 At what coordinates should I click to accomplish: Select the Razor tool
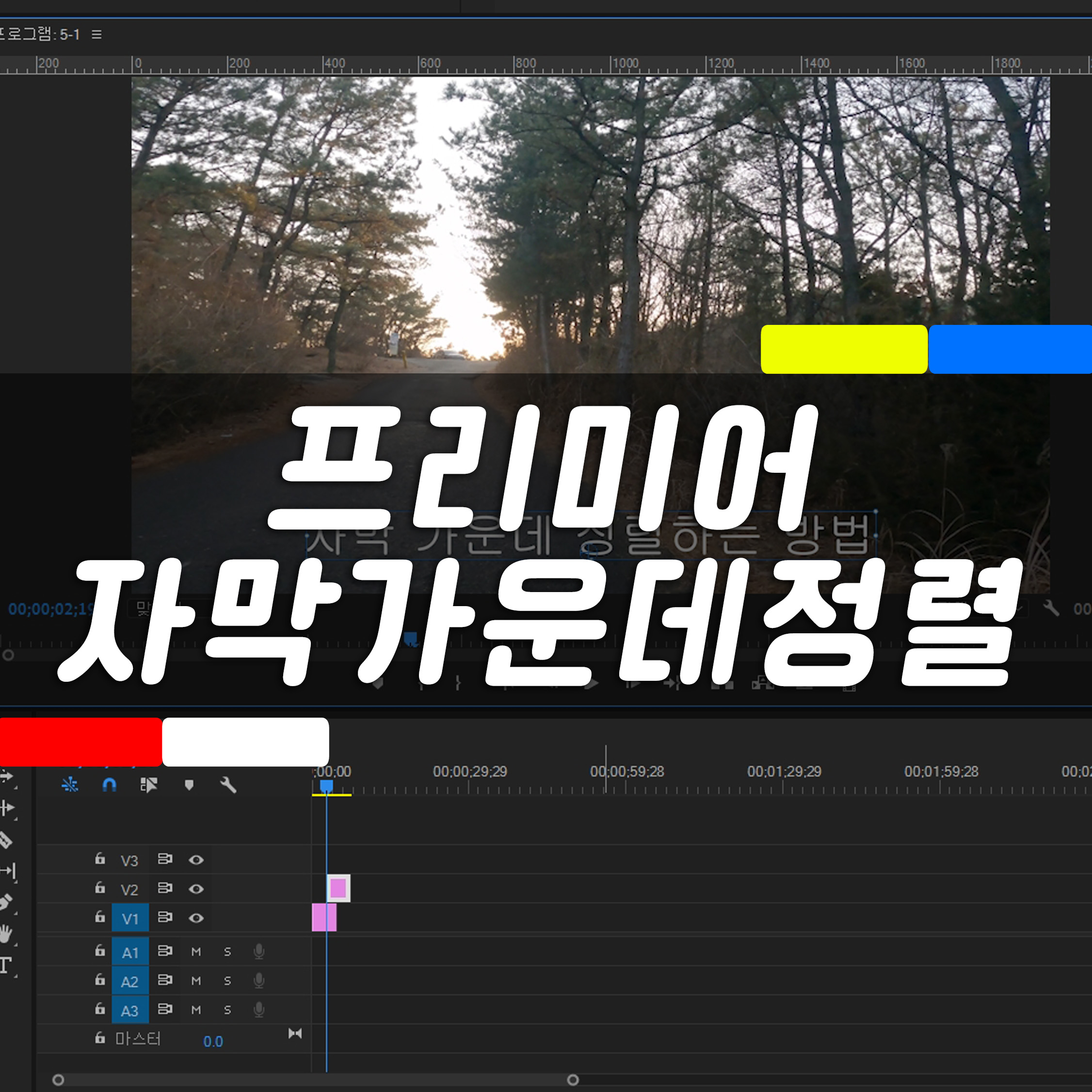pos(6,840)
